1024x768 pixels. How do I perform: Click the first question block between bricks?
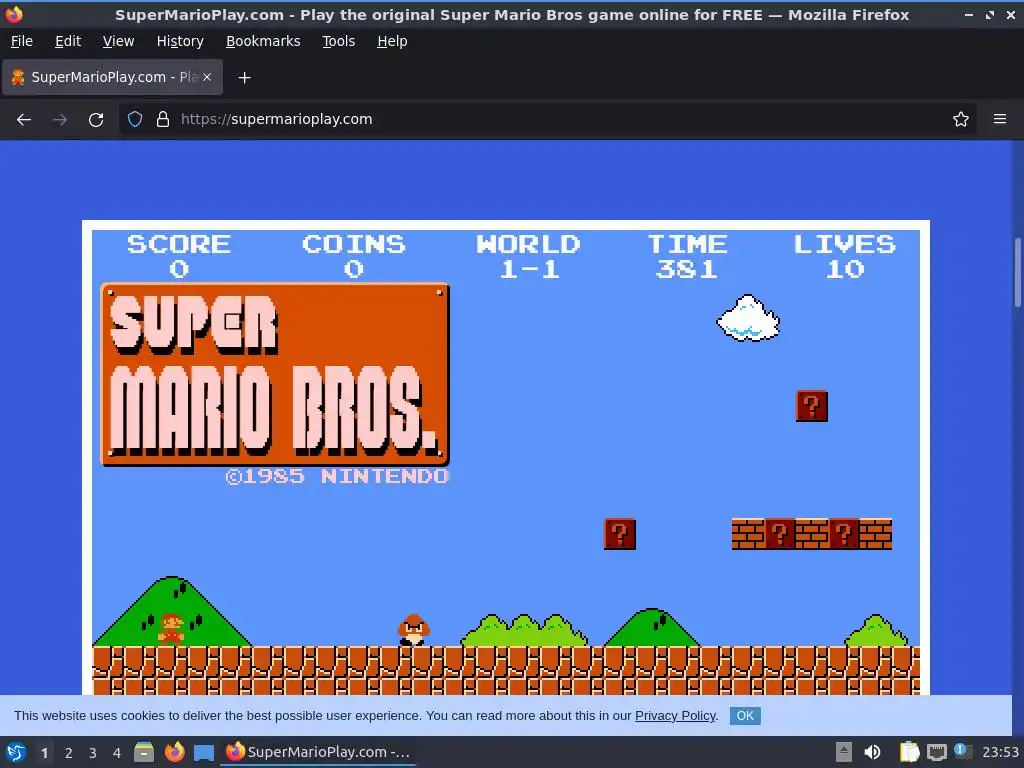780,534
